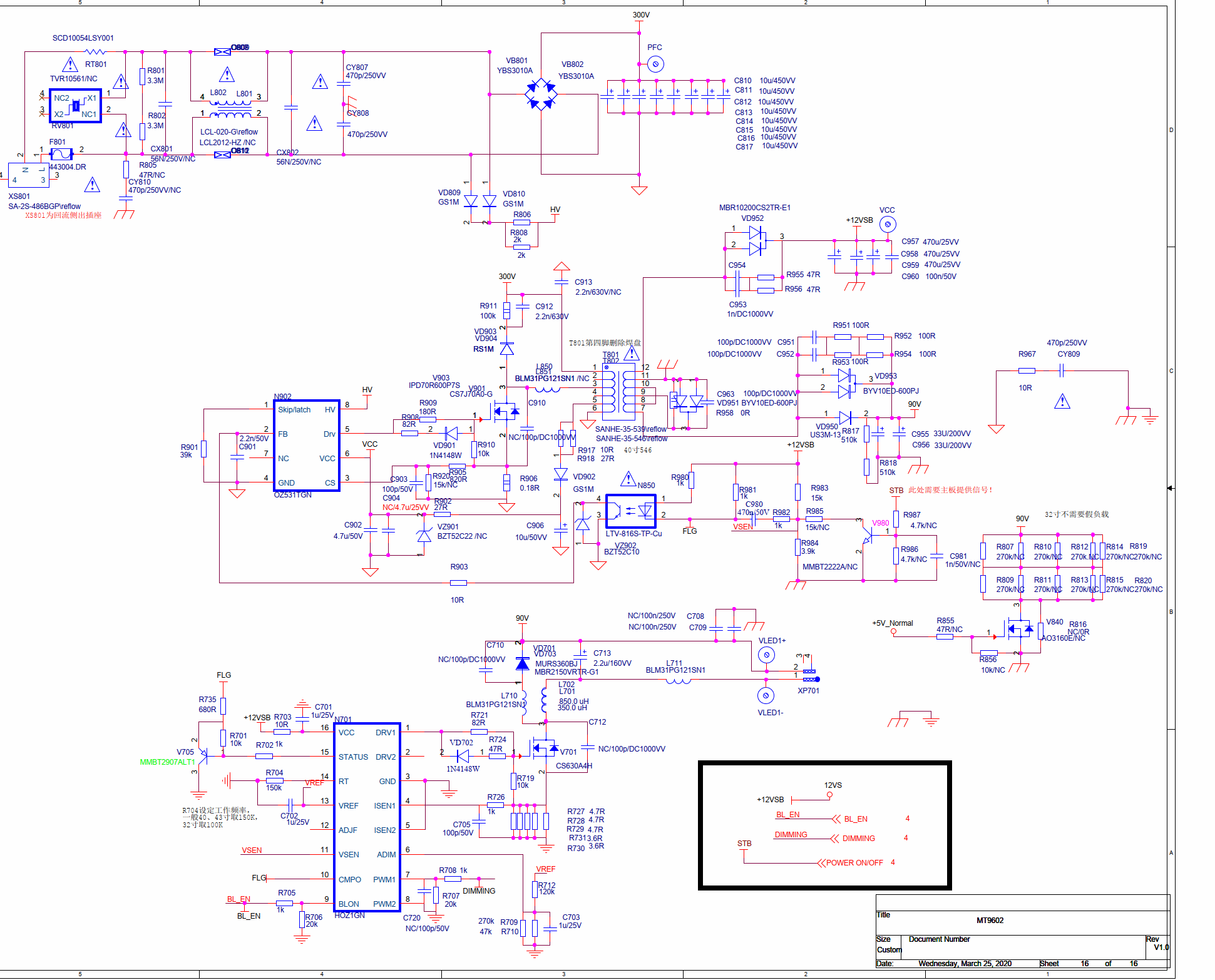Select the VZ901 zener diode symbol
Screen dimensions: 1215x980
[x=424, y=535]
